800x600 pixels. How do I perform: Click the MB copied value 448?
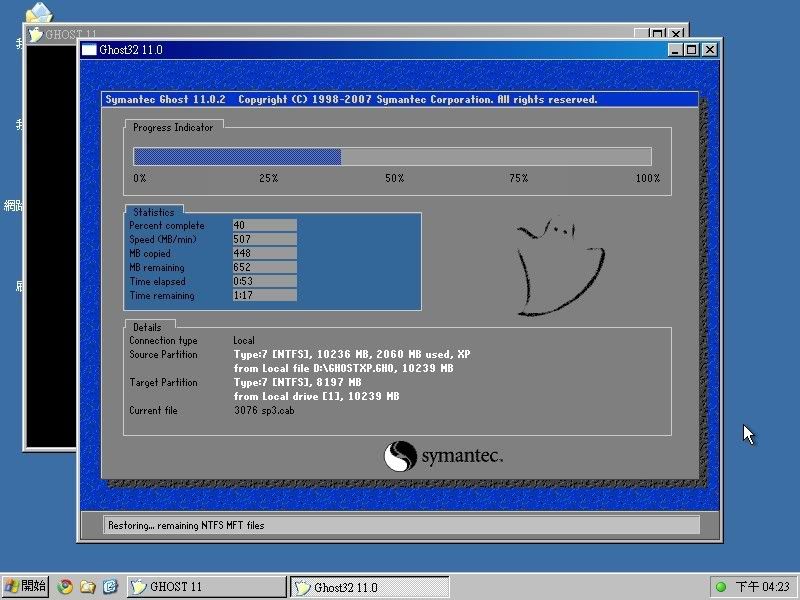264,253
